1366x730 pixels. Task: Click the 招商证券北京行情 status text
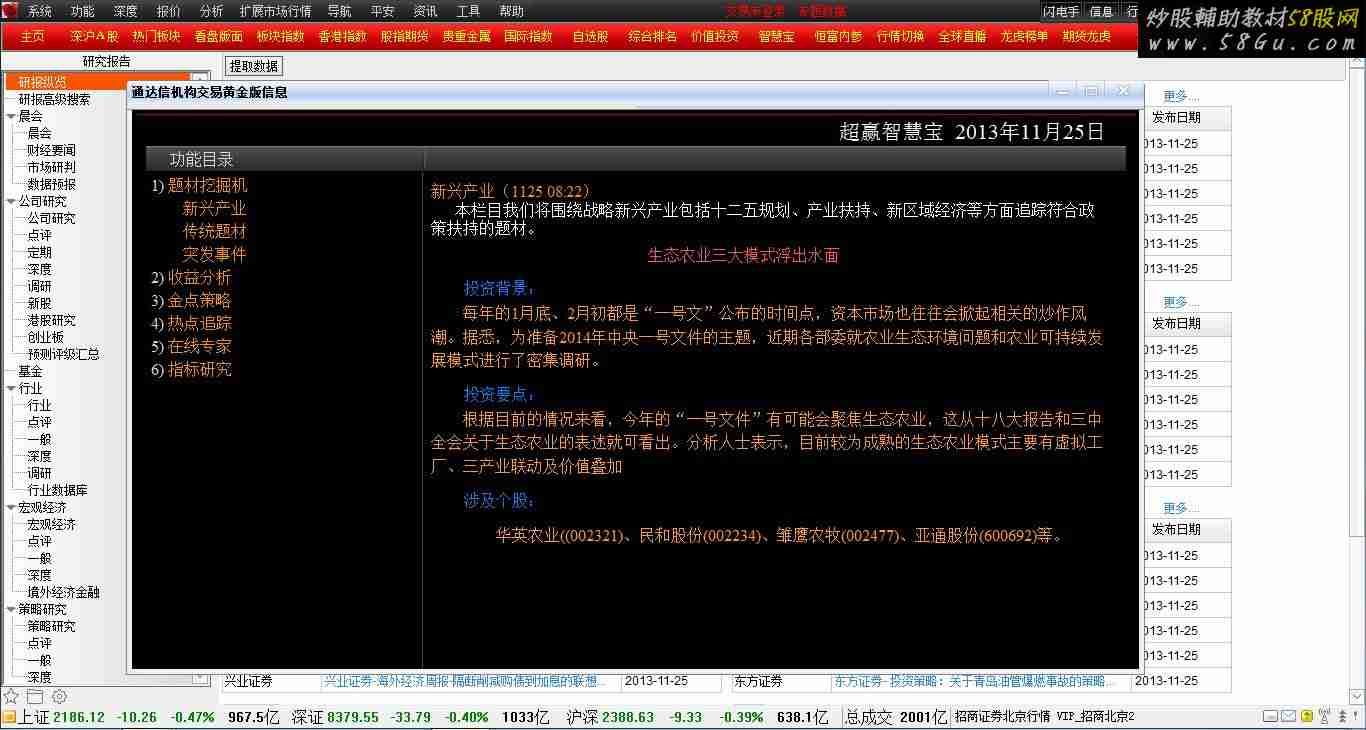pos(1002,717)
